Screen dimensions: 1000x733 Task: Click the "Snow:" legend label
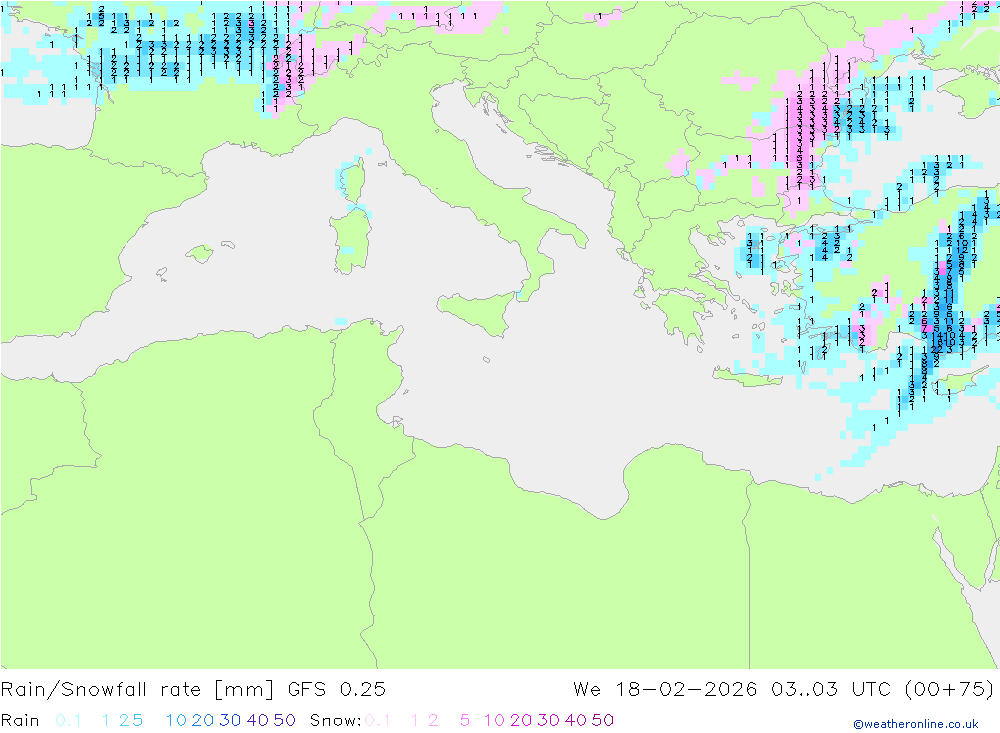[x=335, y=720]
